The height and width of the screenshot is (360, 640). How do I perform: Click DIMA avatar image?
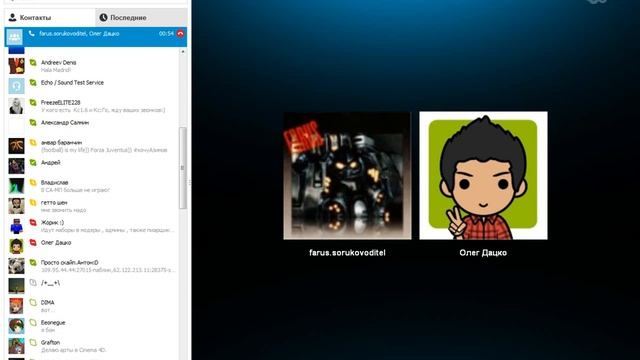[16, 306]
